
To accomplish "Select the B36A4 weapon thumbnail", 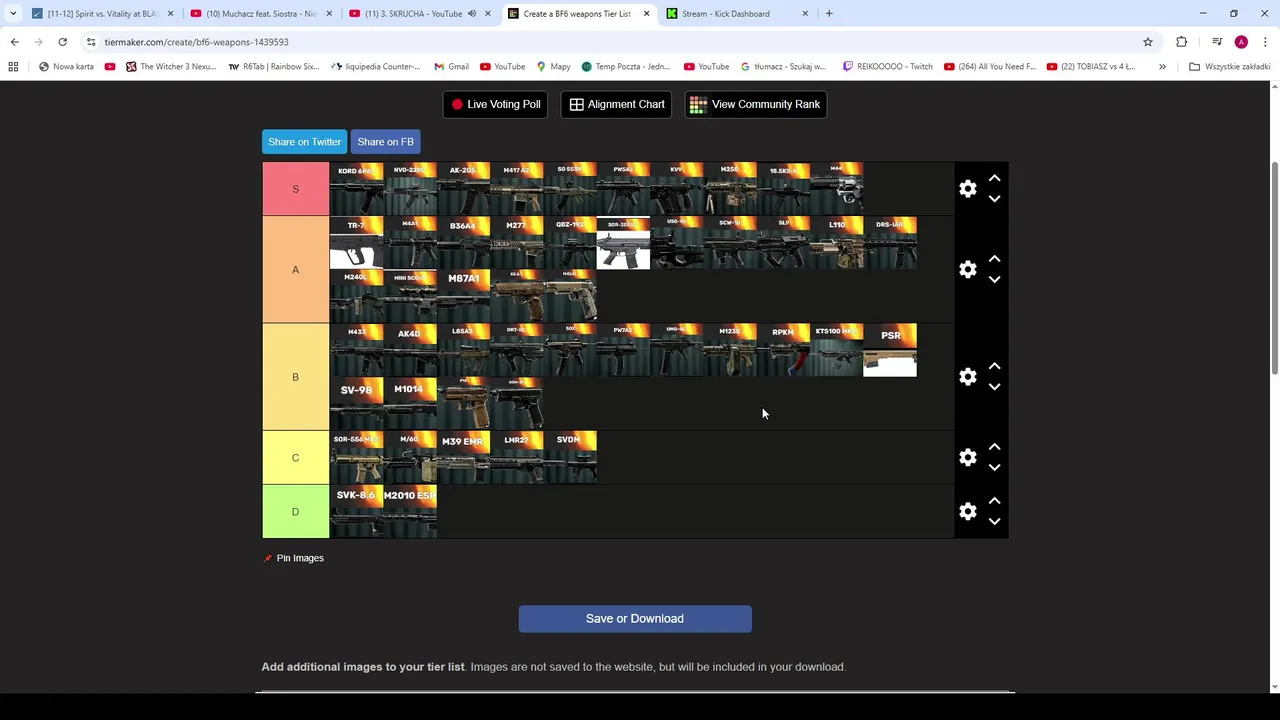I will [x=463, y=243].
